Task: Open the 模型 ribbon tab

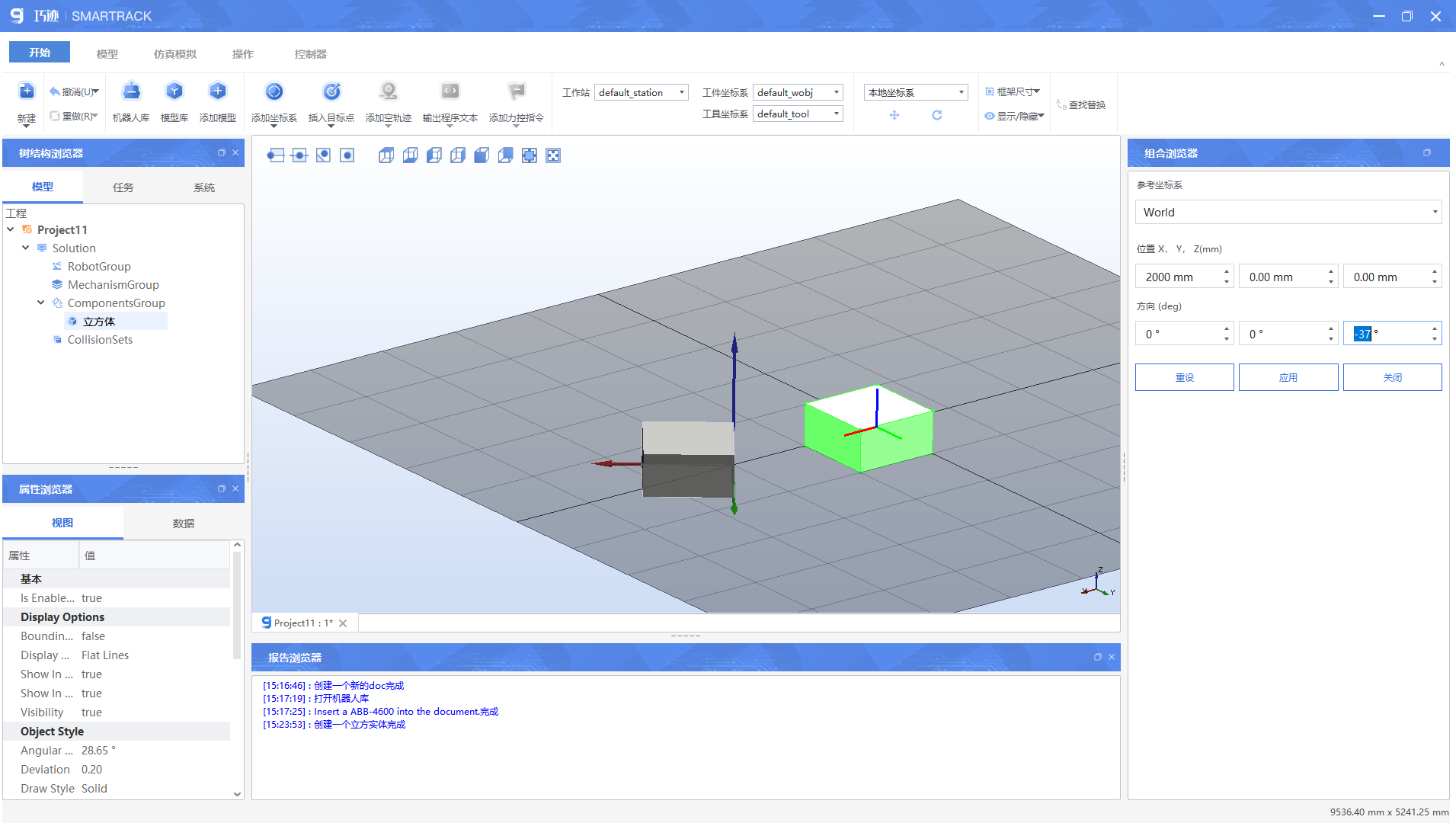Action: 107,53
